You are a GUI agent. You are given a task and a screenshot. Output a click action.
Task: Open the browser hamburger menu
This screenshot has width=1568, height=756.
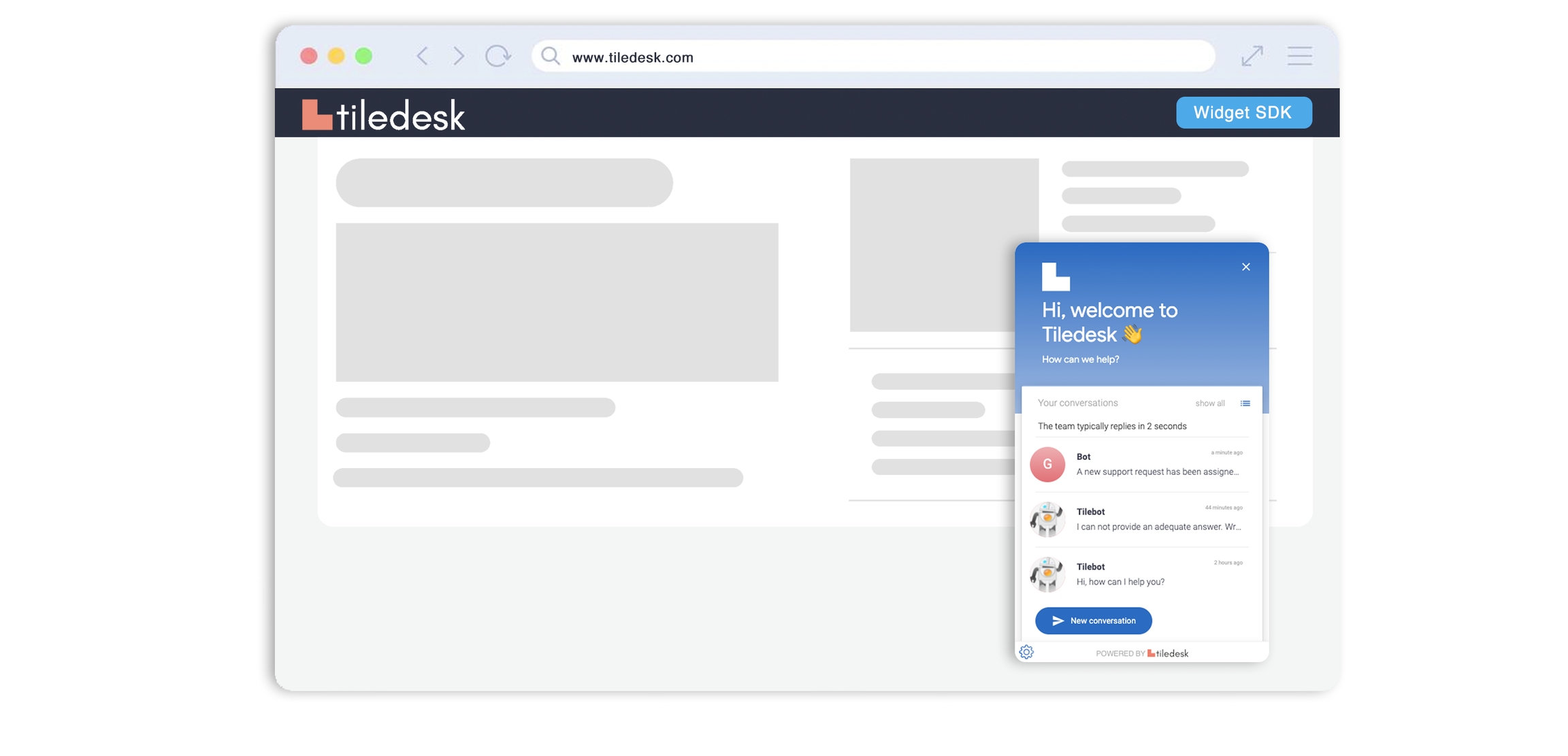(1299, 56)
